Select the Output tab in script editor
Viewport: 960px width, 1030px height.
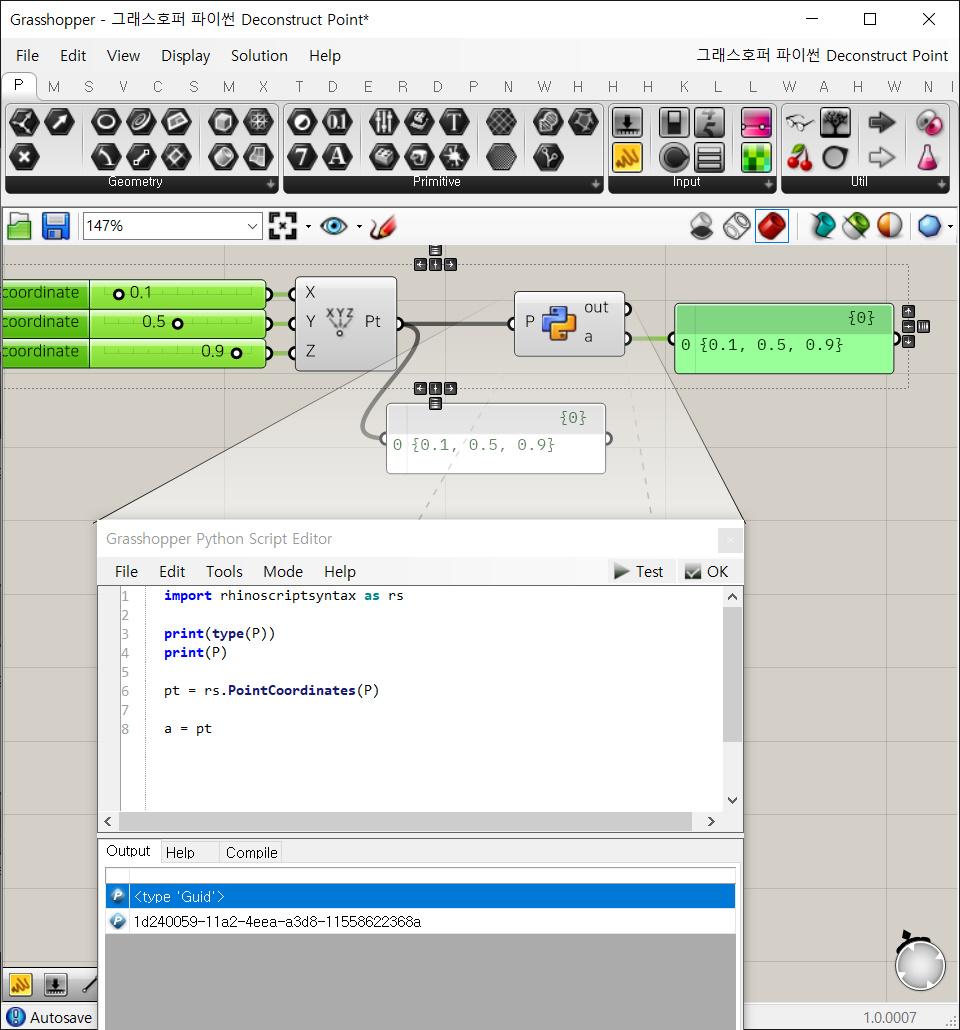coord(128,851)
